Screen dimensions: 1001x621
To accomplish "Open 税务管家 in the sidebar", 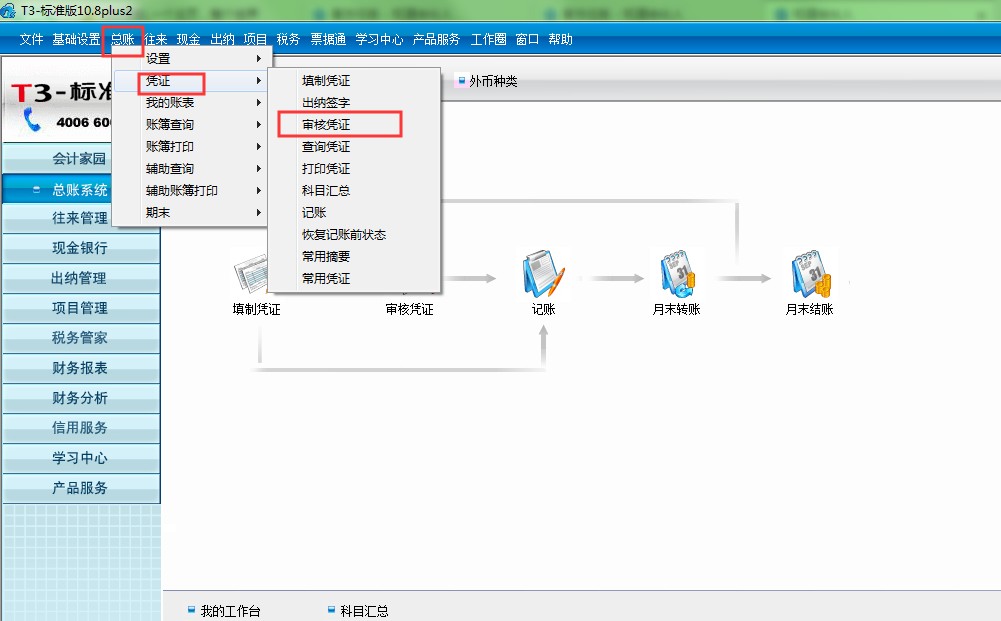I will [80, 338].
